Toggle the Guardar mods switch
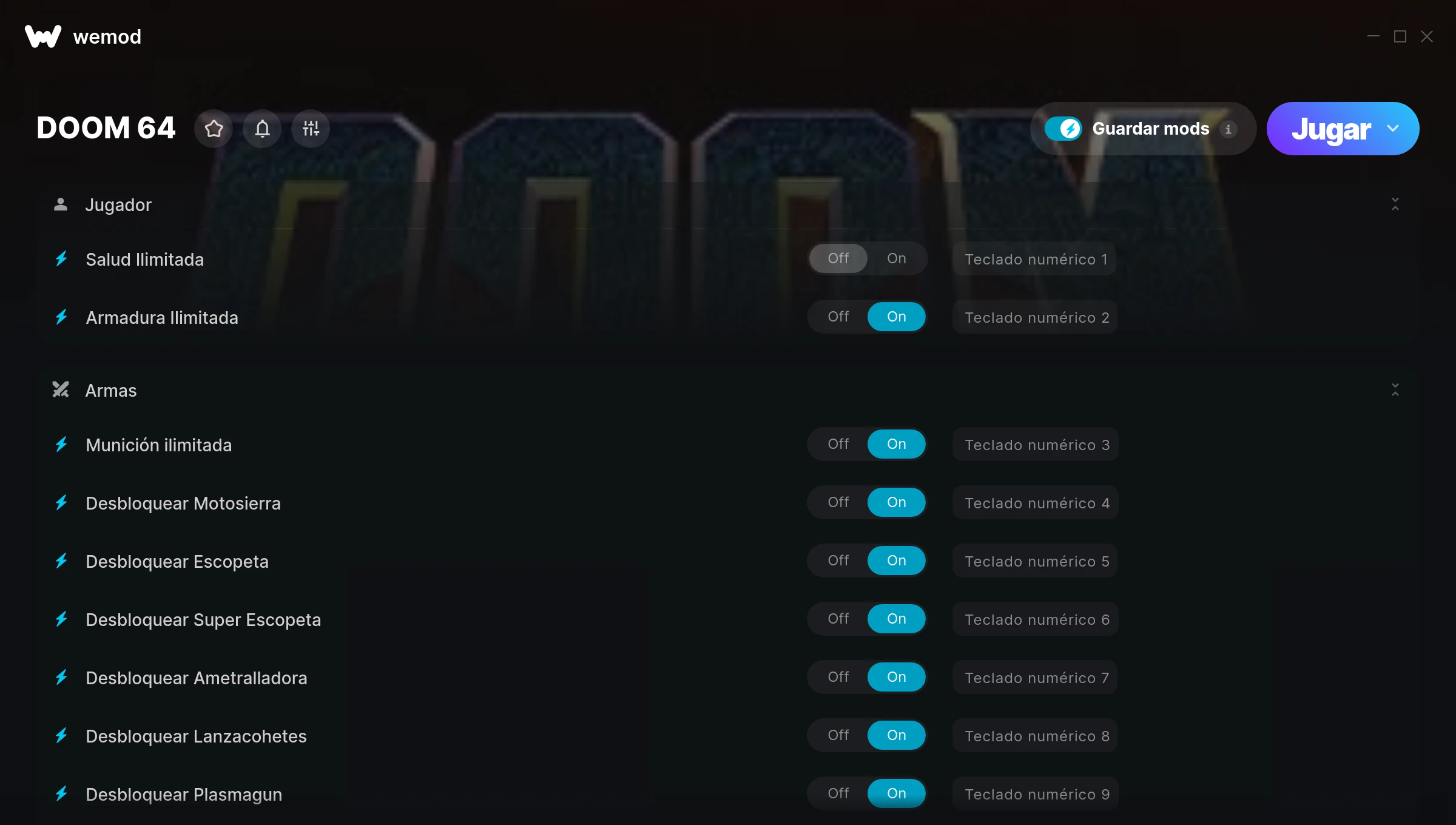The height and width of the screenshot is (825, 1456). pyautogui.click(x=1063, y=129)
